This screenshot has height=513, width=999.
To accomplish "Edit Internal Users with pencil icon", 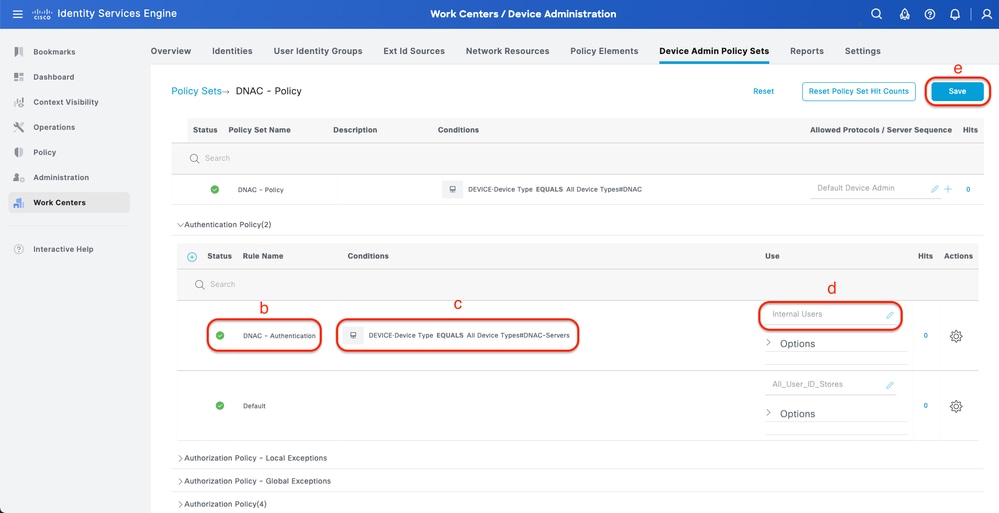I will click(x=889, y=315).
